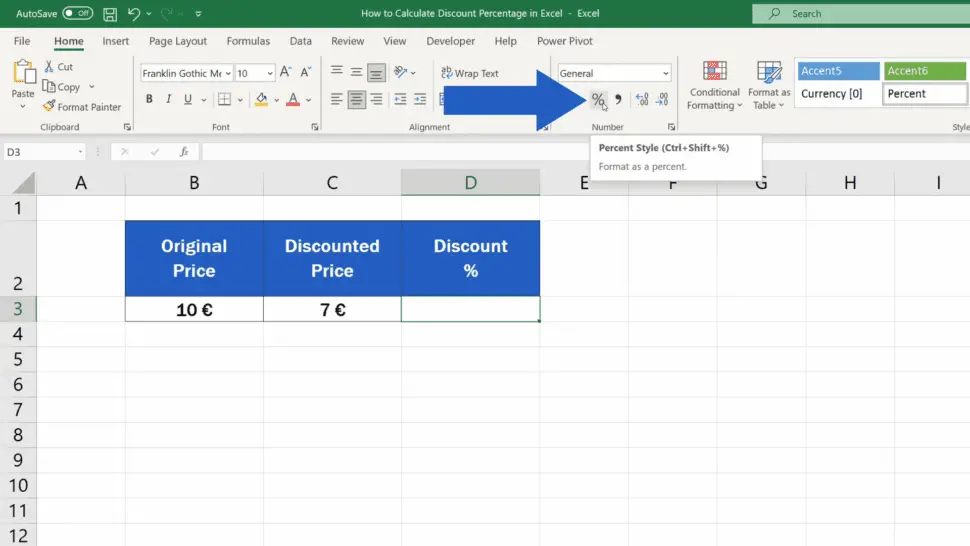Click the Decrease Decimal icon
Screen dimensions: 970x546
pyautogui.click(x=662, y=99)
